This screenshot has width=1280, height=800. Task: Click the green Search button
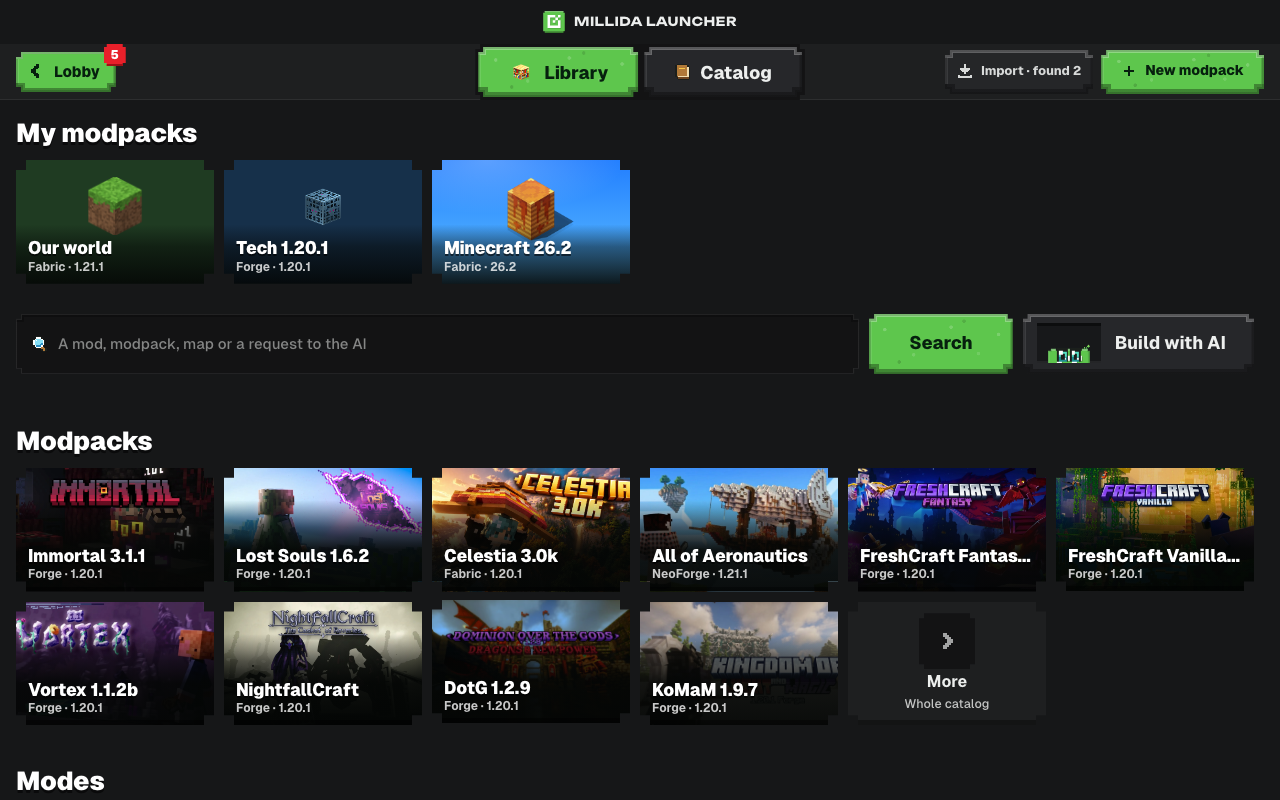[940, 343]
